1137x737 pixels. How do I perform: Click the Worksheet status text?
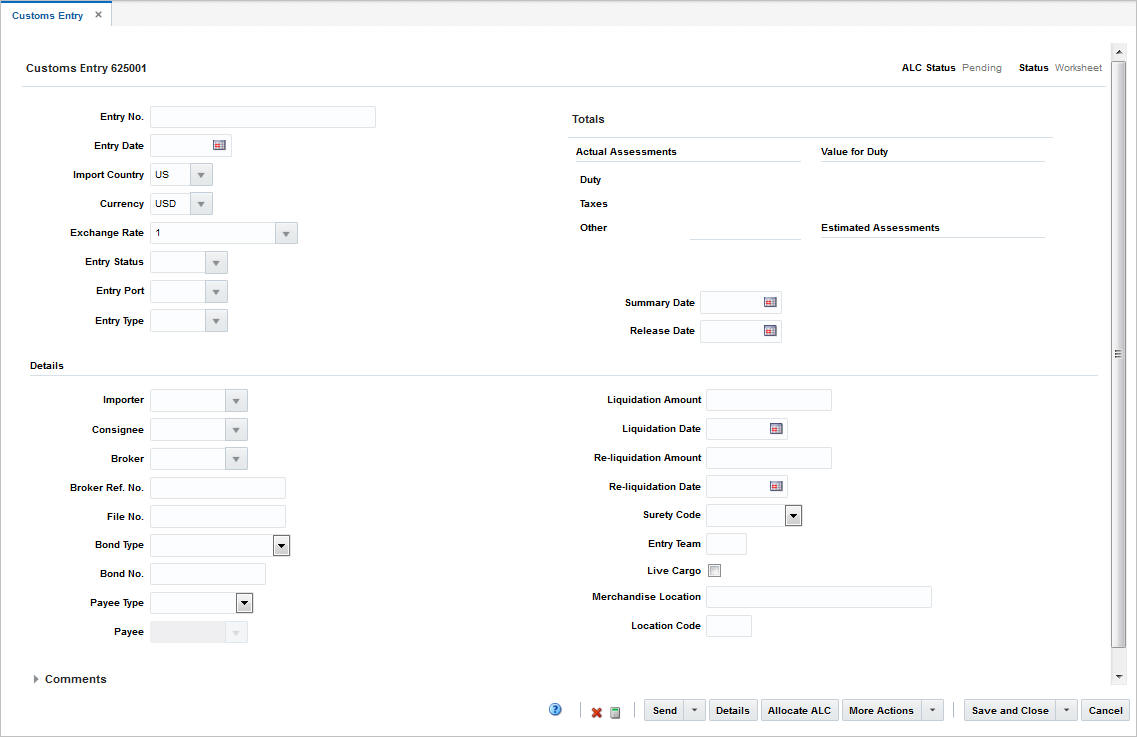1078,67
